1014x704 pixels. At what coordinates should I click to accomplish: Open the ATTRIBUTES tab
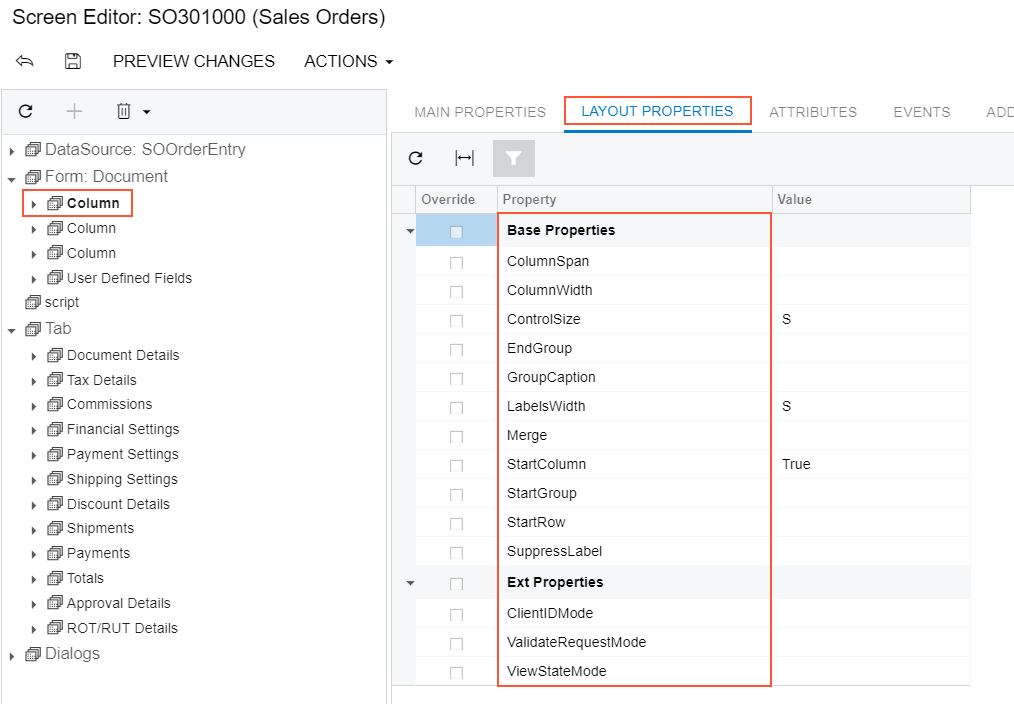[x=812, y=112]
